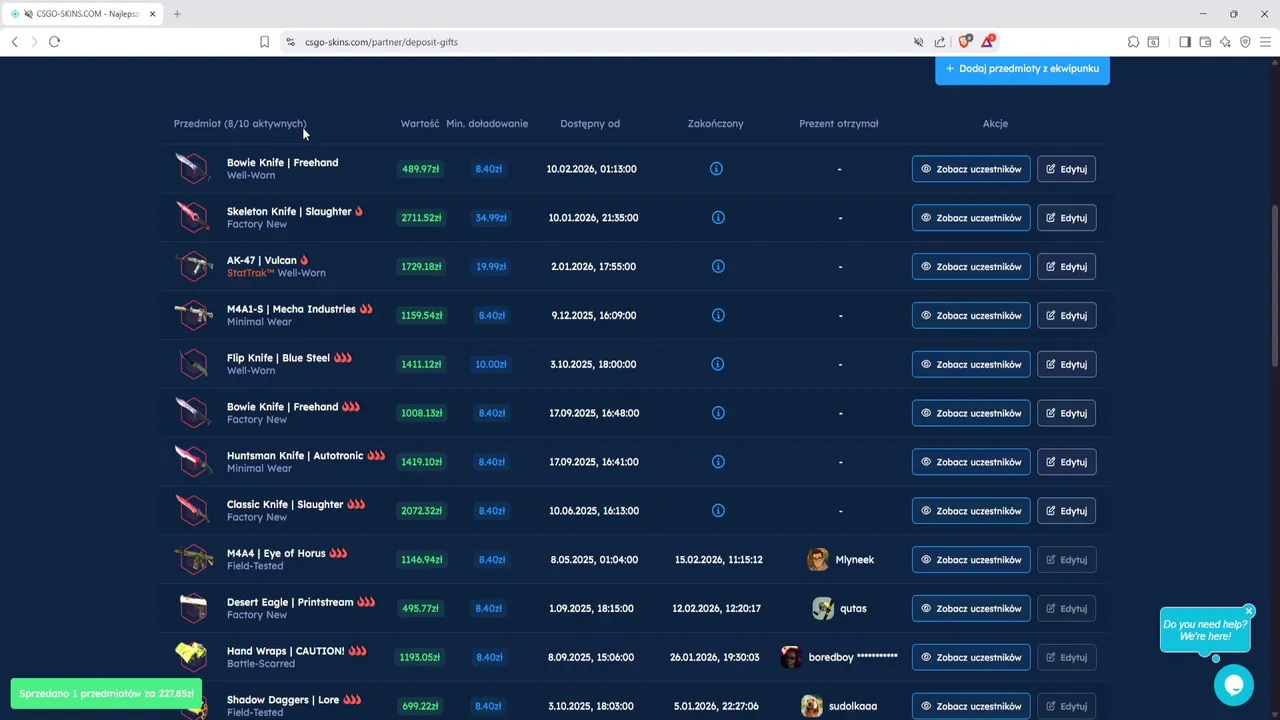This screenshot has width=1280, height=720.
Task: Click 'Dodaj przedmioty z ekwipunku' button
Action: point(1022,69)
